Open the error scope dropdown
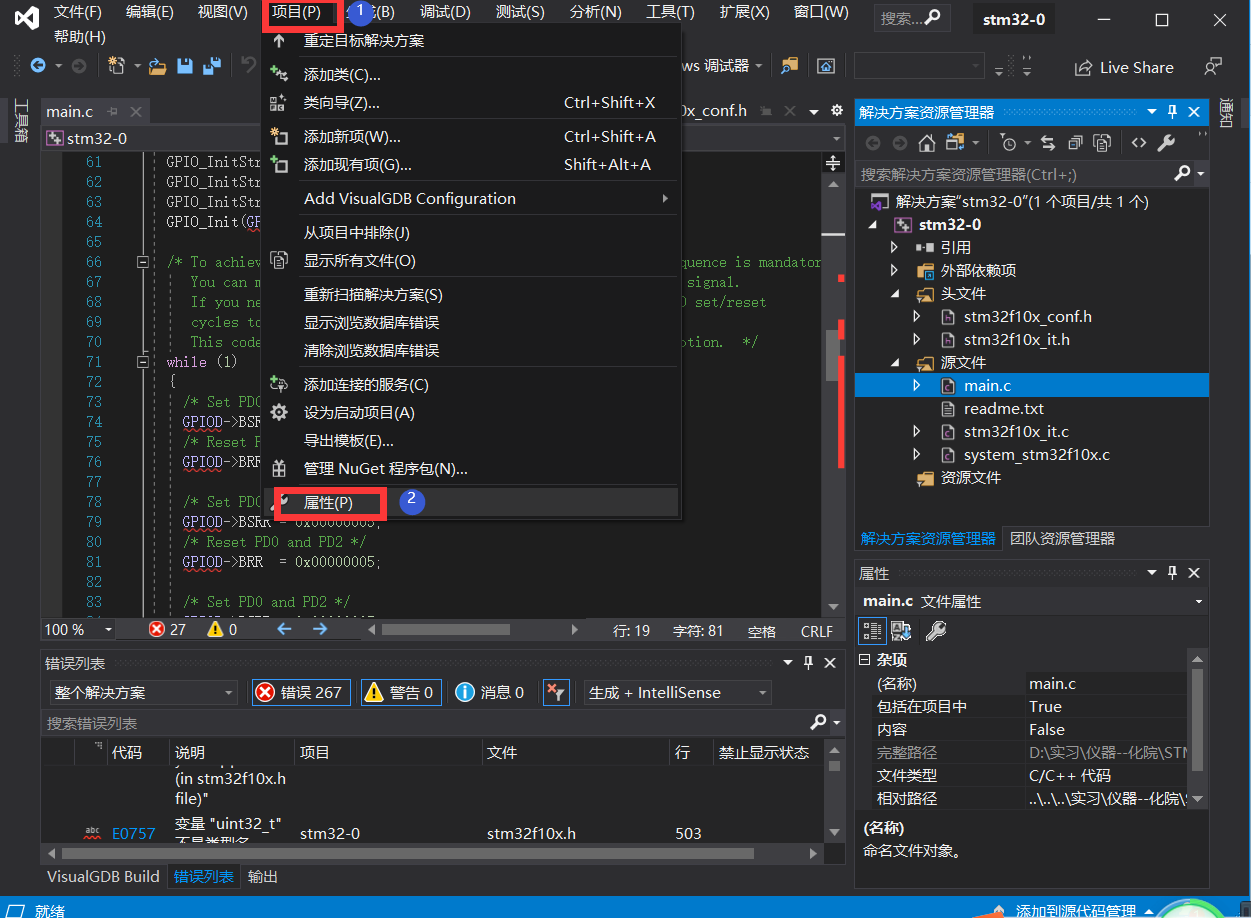This screenshot has width=1251, height=918. point(143,692)
